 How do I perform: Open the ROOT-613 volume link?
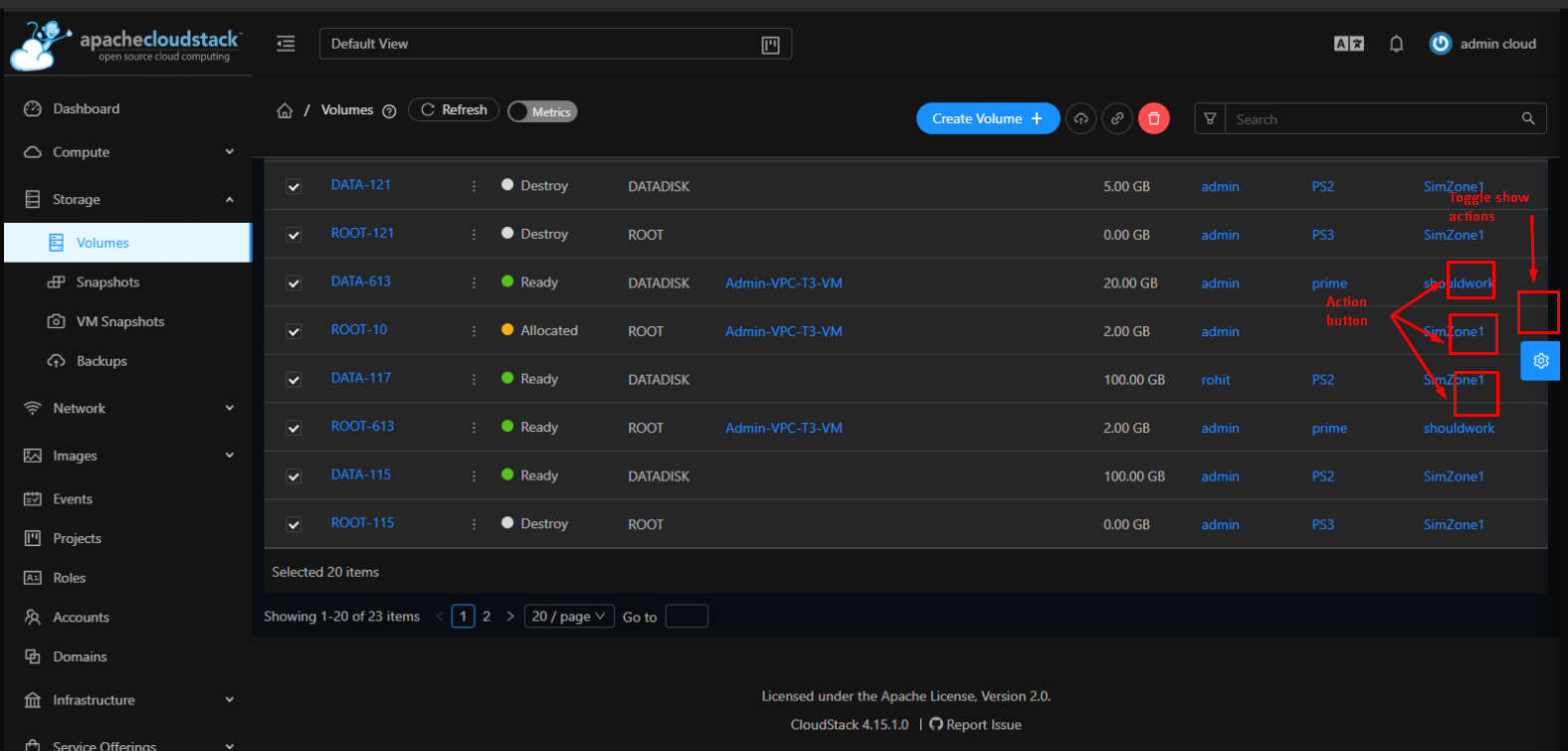pos(363,427)
